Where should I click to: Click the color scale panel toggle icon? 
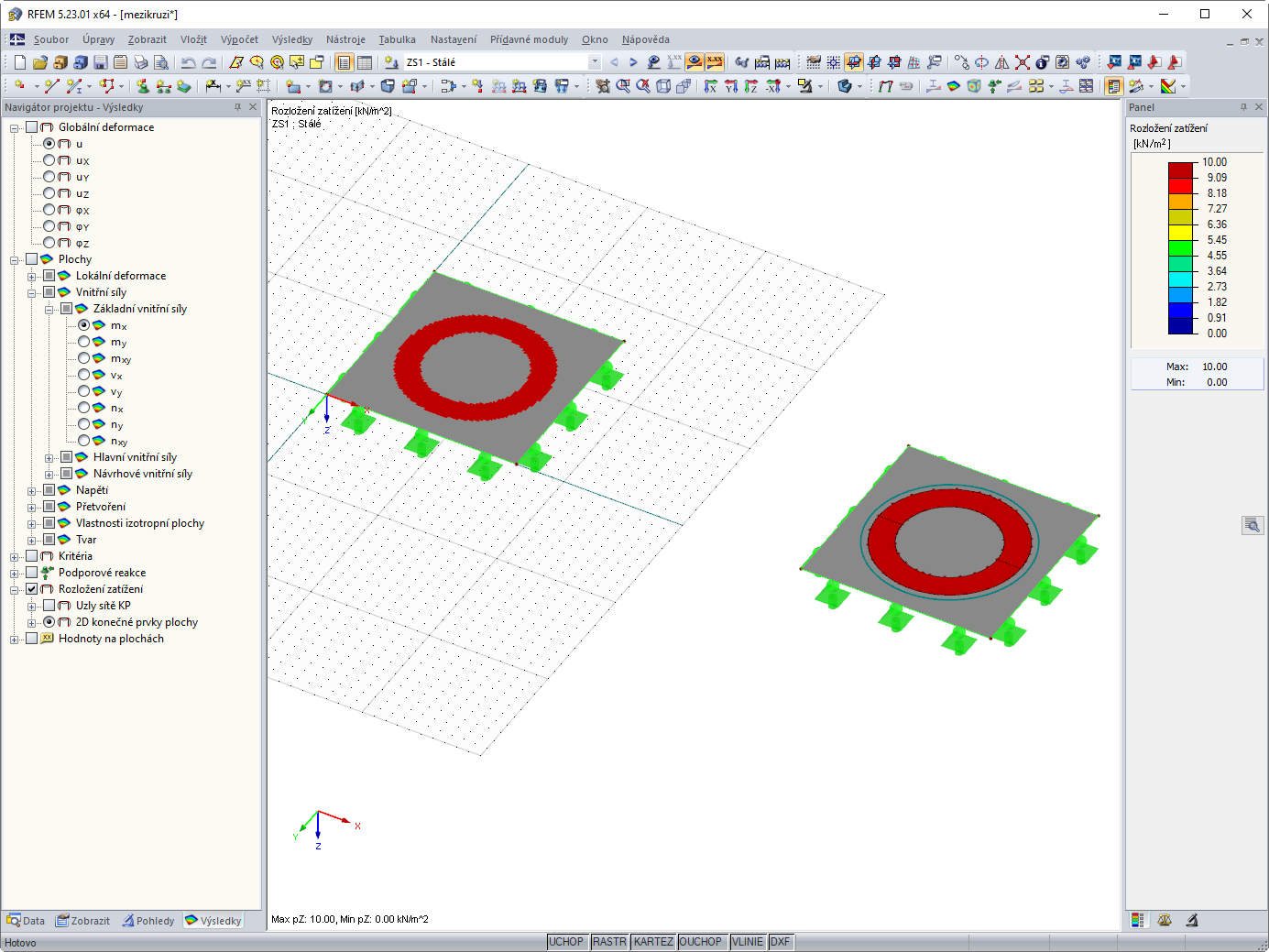[x=1114, y=86]
